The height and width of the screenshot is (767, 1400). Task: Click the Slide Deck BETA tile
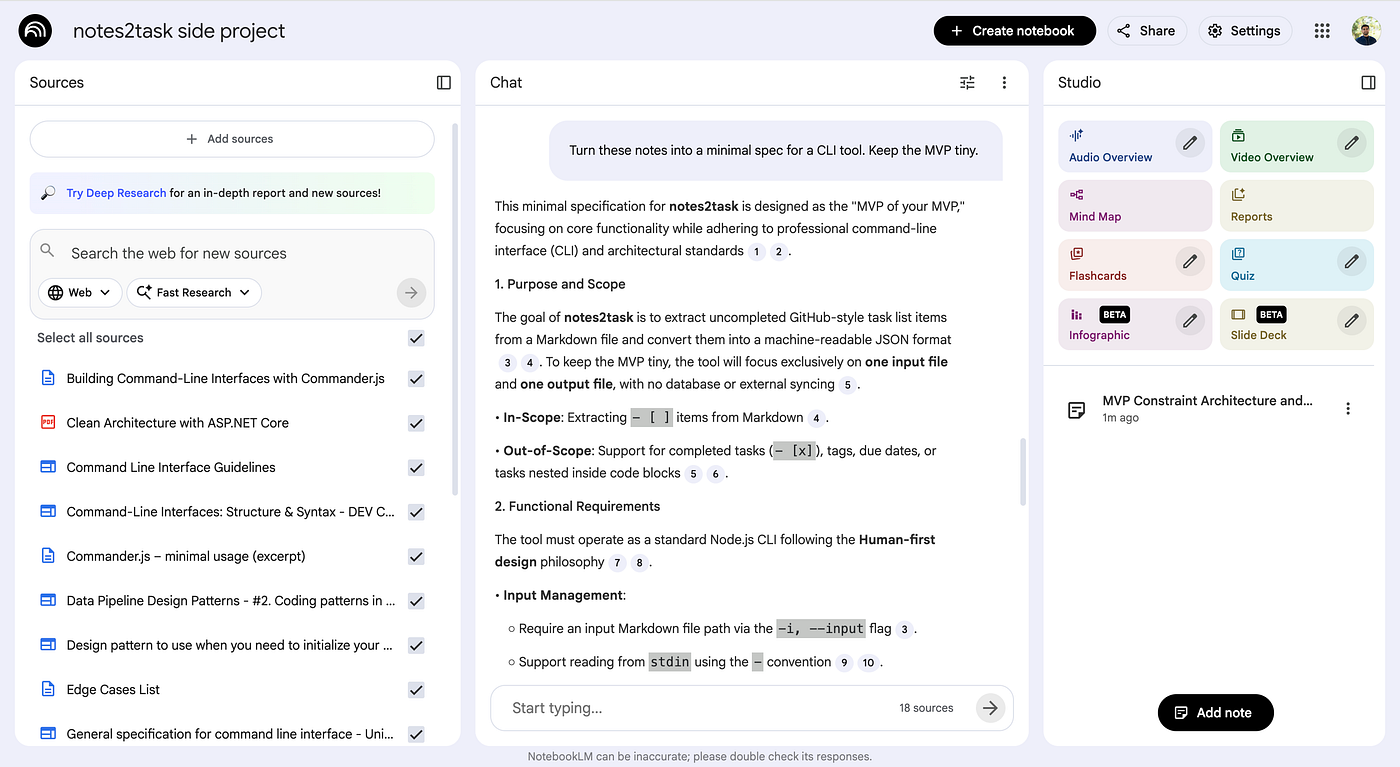pos(1297,324)
